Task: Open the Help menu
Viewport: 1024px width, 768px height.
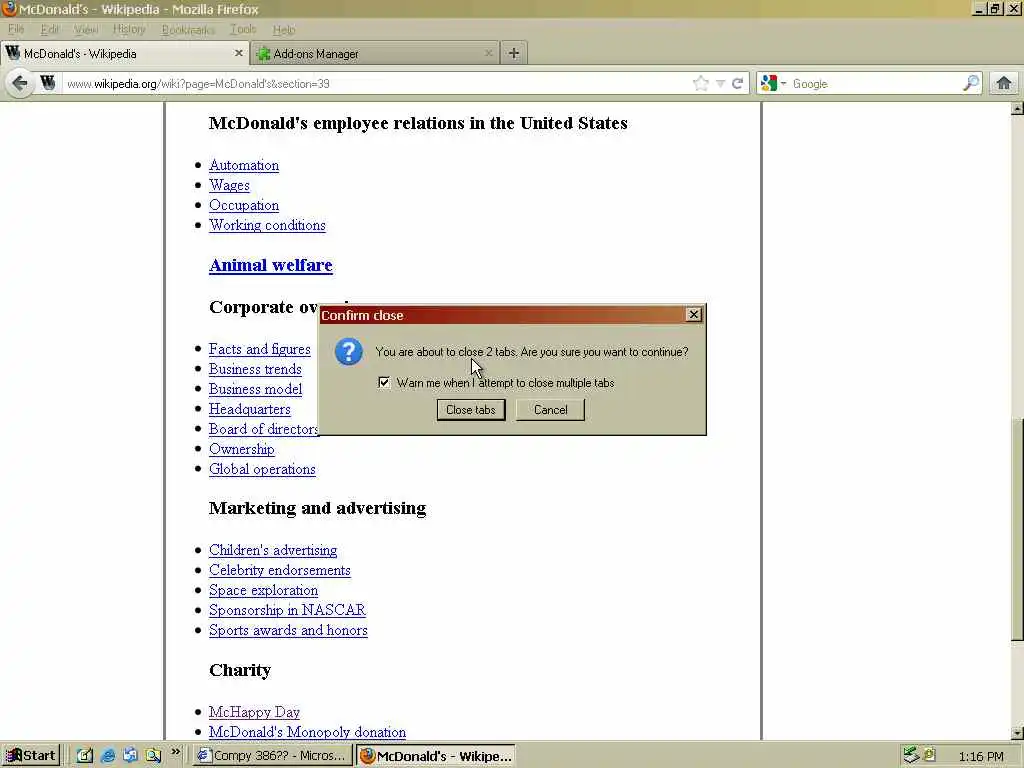Action: click(284, 29)
